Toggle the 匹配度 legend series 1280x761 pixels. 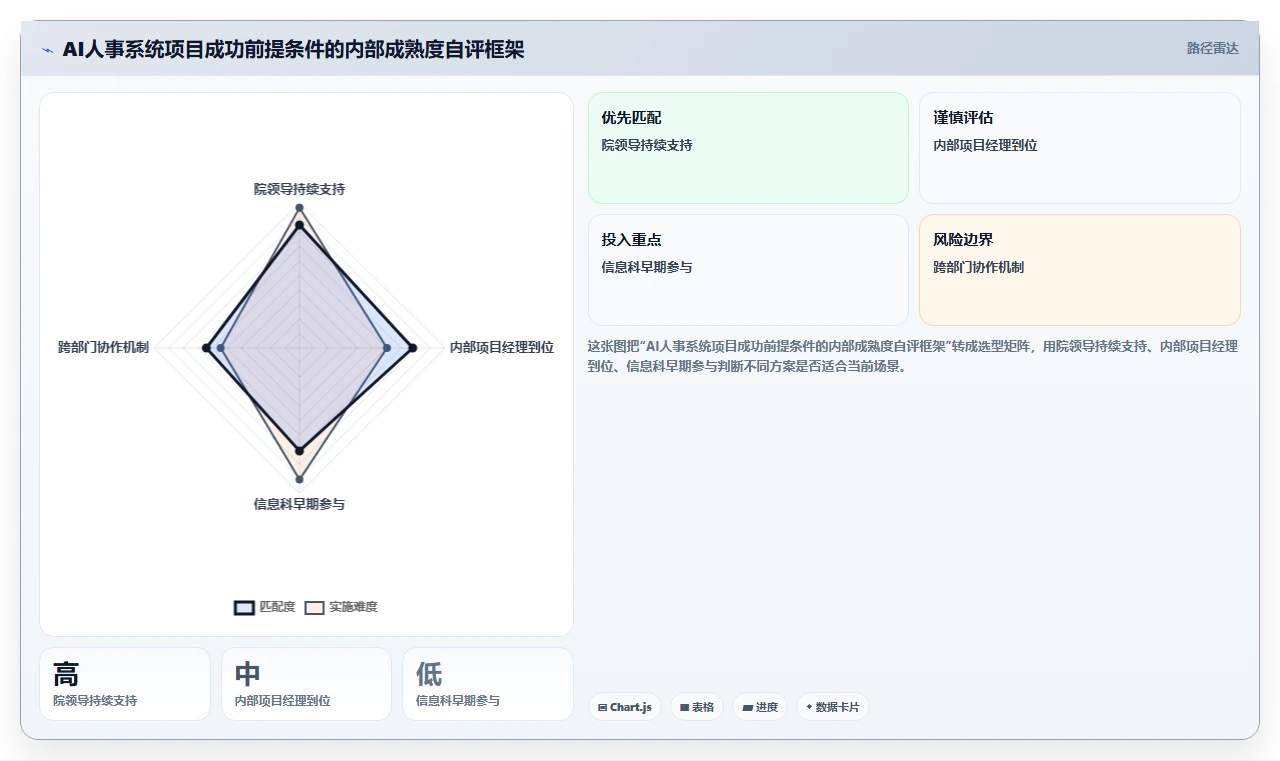click(265, 607)
